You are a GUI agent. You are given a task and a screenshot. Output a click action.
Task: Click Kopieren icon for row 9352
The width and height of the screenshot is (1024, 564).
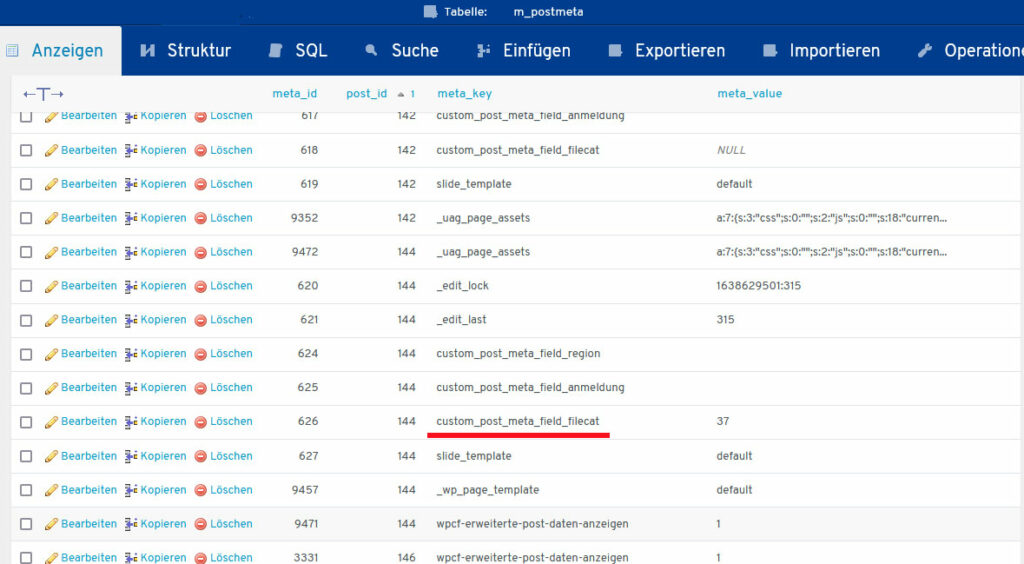[x=131, y=218]
